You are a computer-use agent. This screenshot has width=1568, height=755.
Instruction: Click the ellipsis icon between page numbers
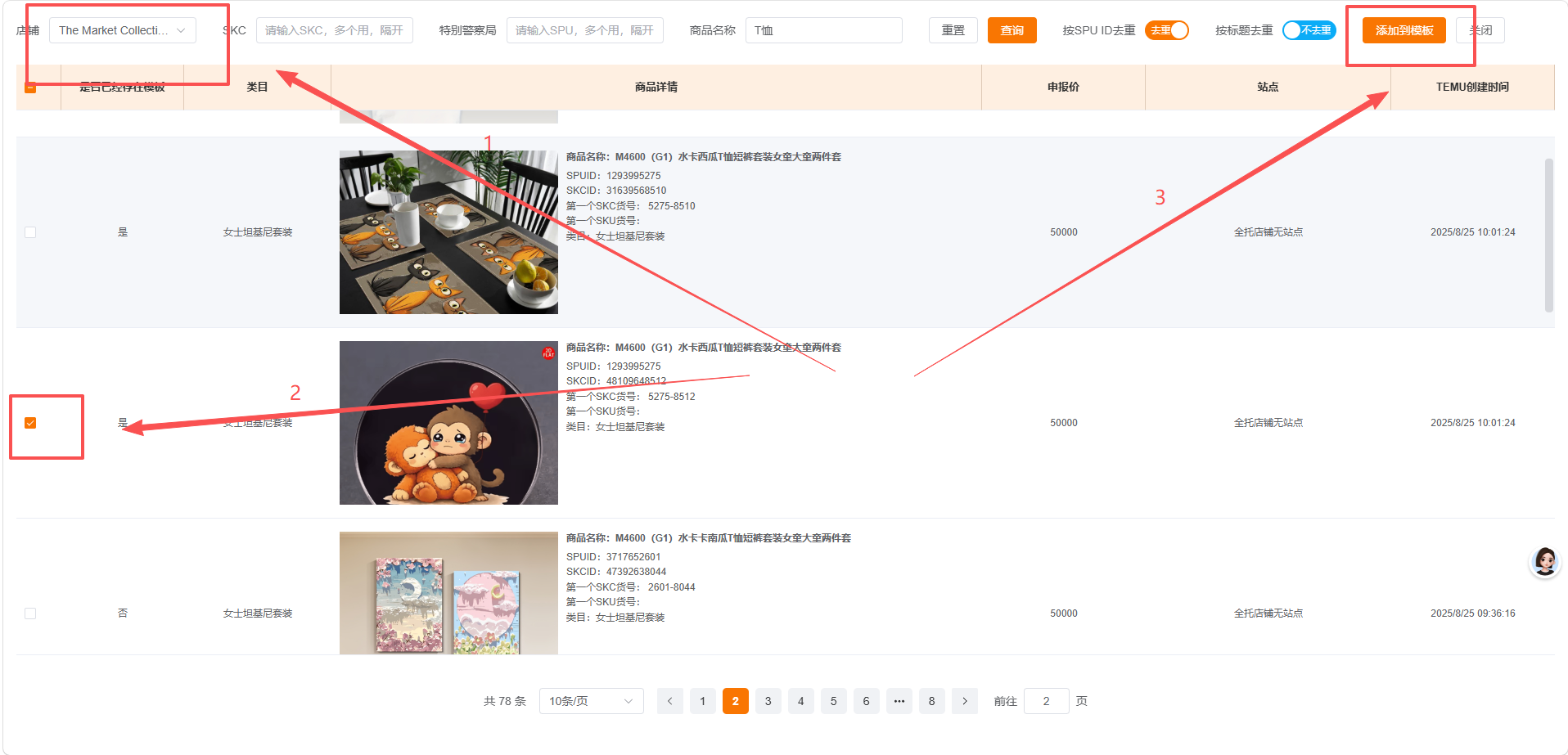pos(899,701)
